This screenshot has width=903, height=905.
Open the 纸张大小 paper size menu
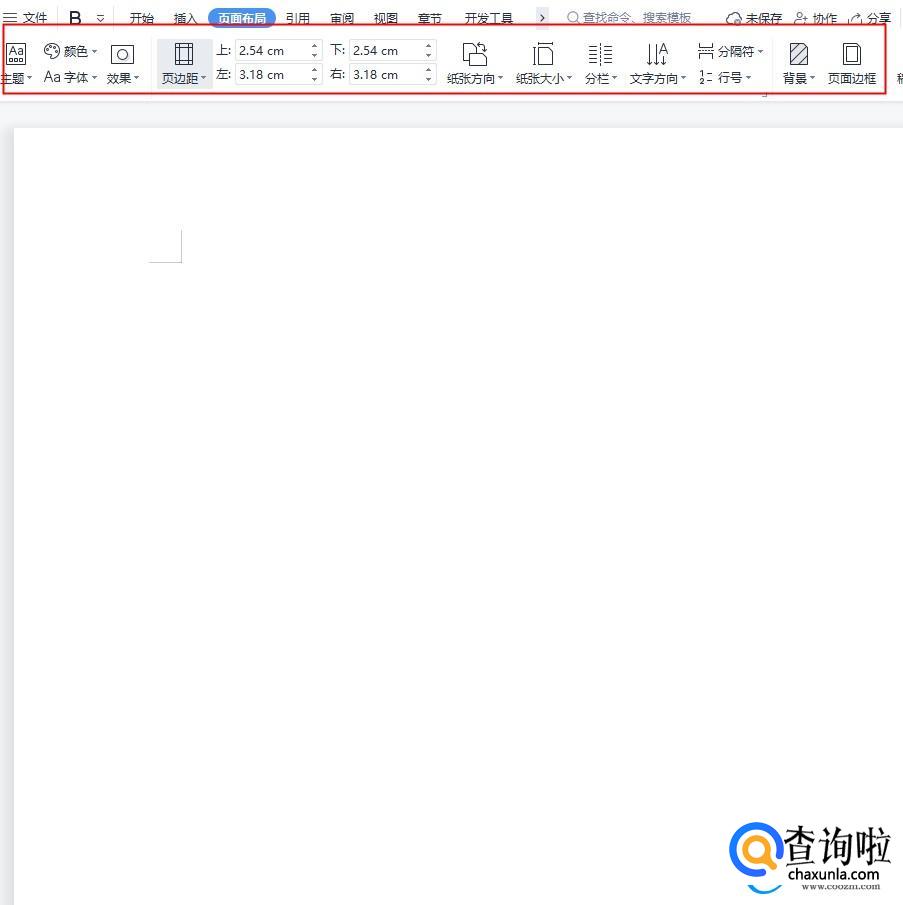pyautogui.click(x=544, y=63)
